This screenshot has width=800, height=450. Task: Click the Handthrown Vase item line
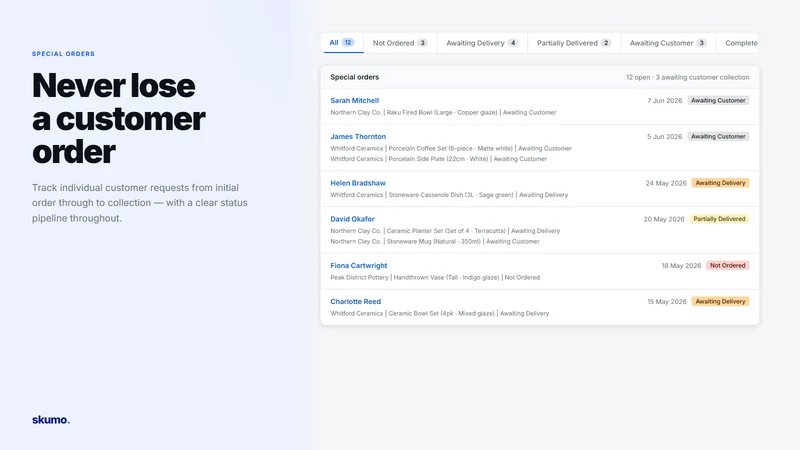coord(435,278)
